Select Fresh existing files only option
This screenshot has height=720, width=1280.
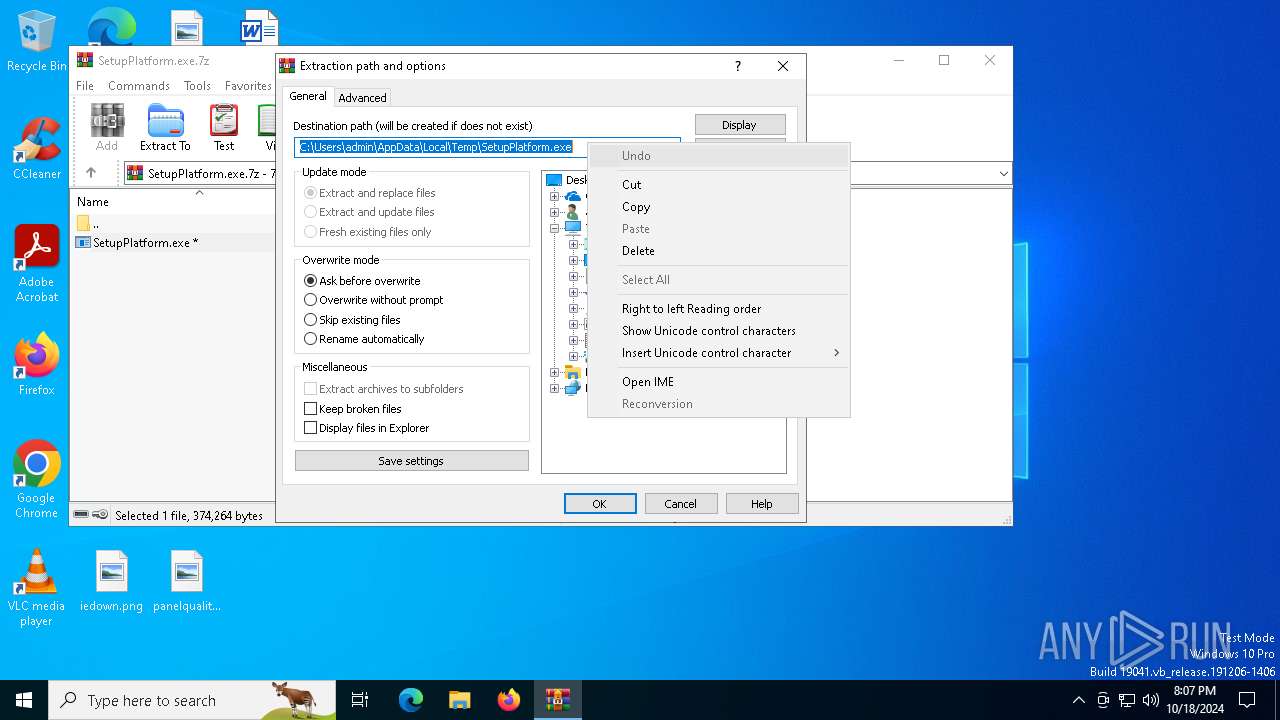(x=368, y=232)
